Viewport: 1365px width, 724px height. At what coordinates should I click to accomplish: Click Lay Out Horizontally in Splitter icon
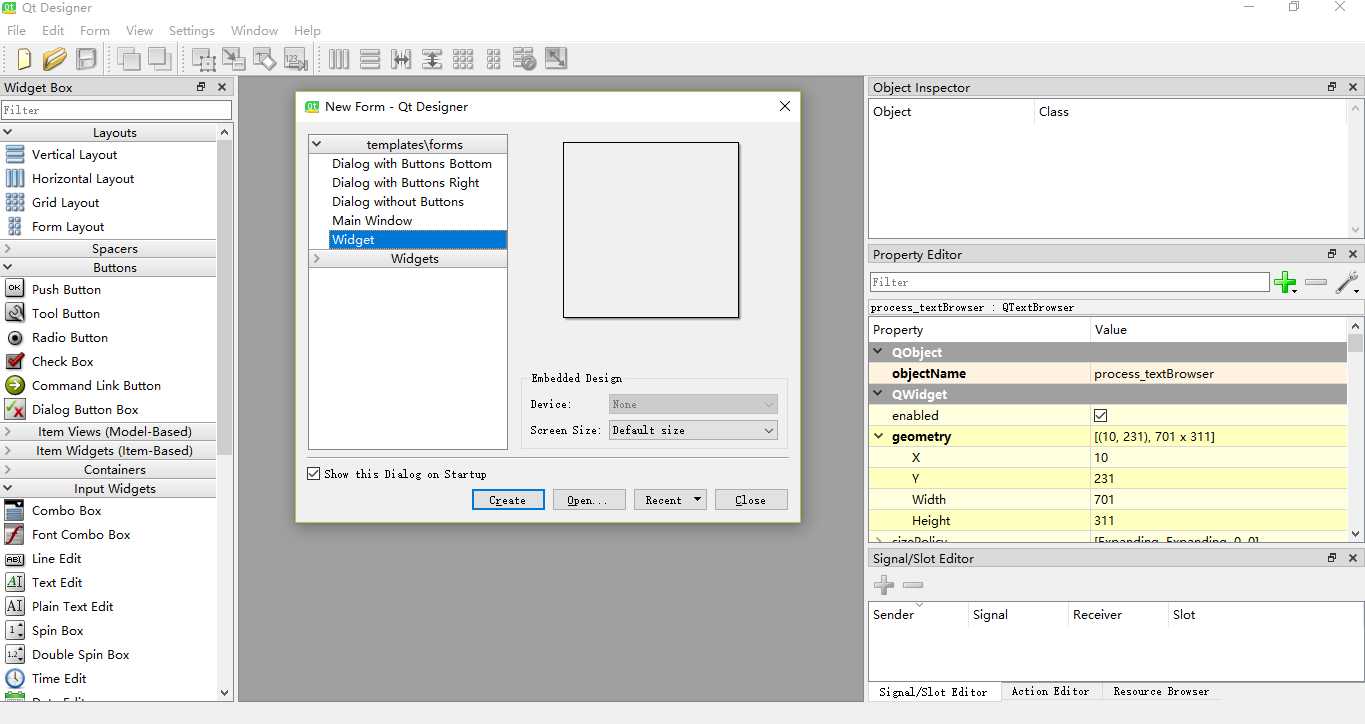pos(401,59)
